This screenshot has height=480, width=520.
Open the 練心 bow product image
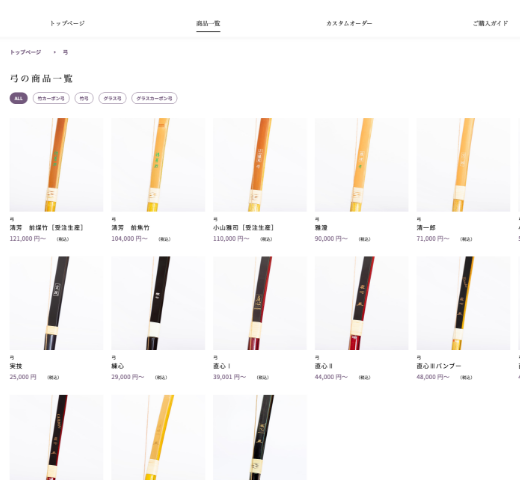(x=158, y=303)
